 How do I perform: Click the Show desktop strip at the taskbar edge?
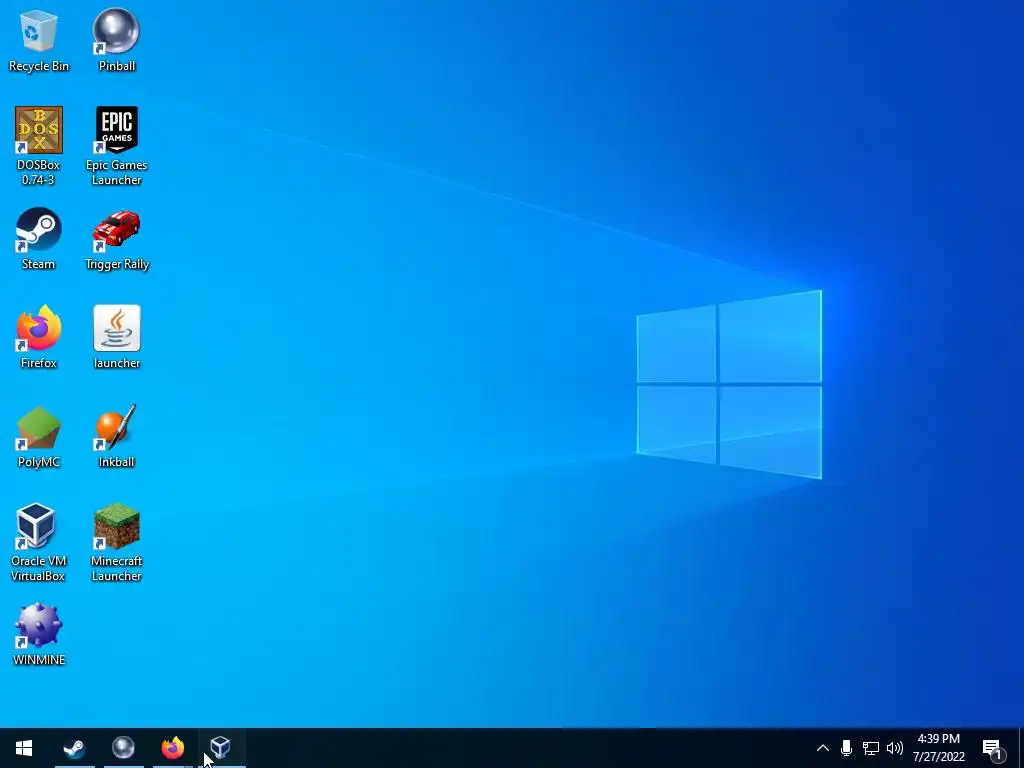(1021, 748)
